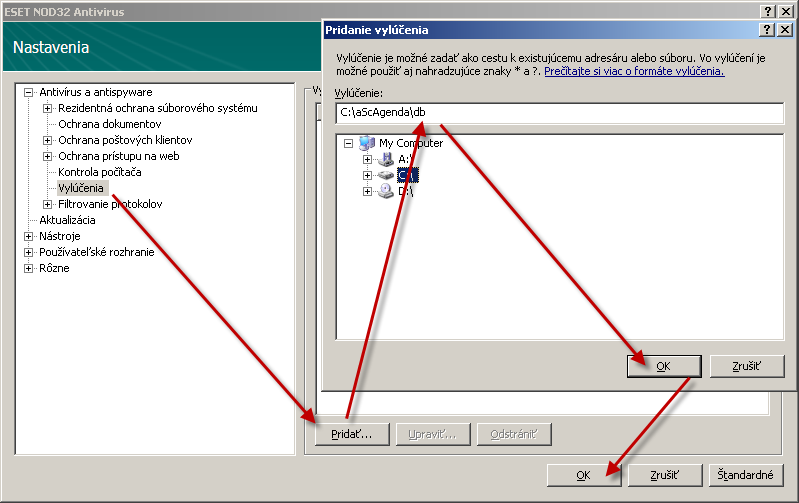Screen dimensions: 799x503
Task: Select the floppy drive A:\ icon
Action: click(x=386, y=160)
